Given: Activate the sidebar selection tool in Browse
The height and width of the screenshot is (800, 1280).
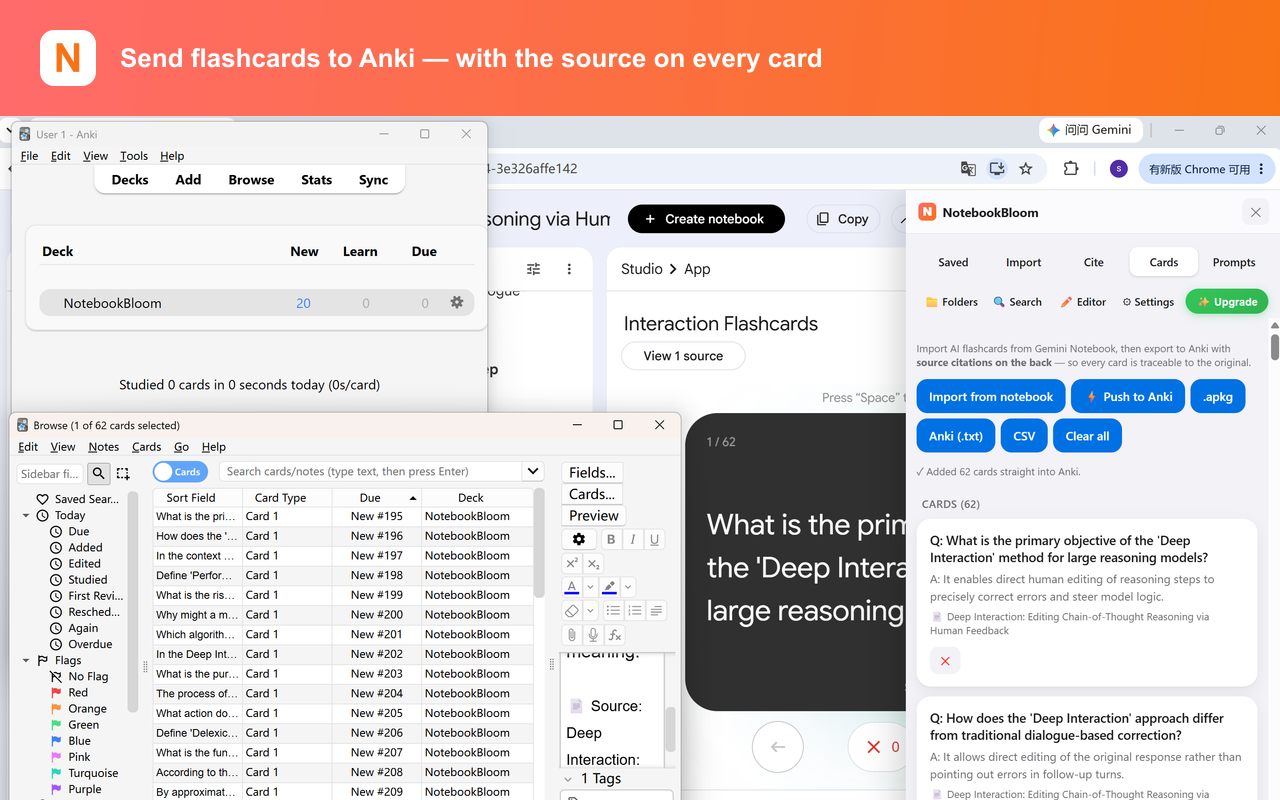Looking at the screenshot, I should pyautogui.click(x=123, y=474).
